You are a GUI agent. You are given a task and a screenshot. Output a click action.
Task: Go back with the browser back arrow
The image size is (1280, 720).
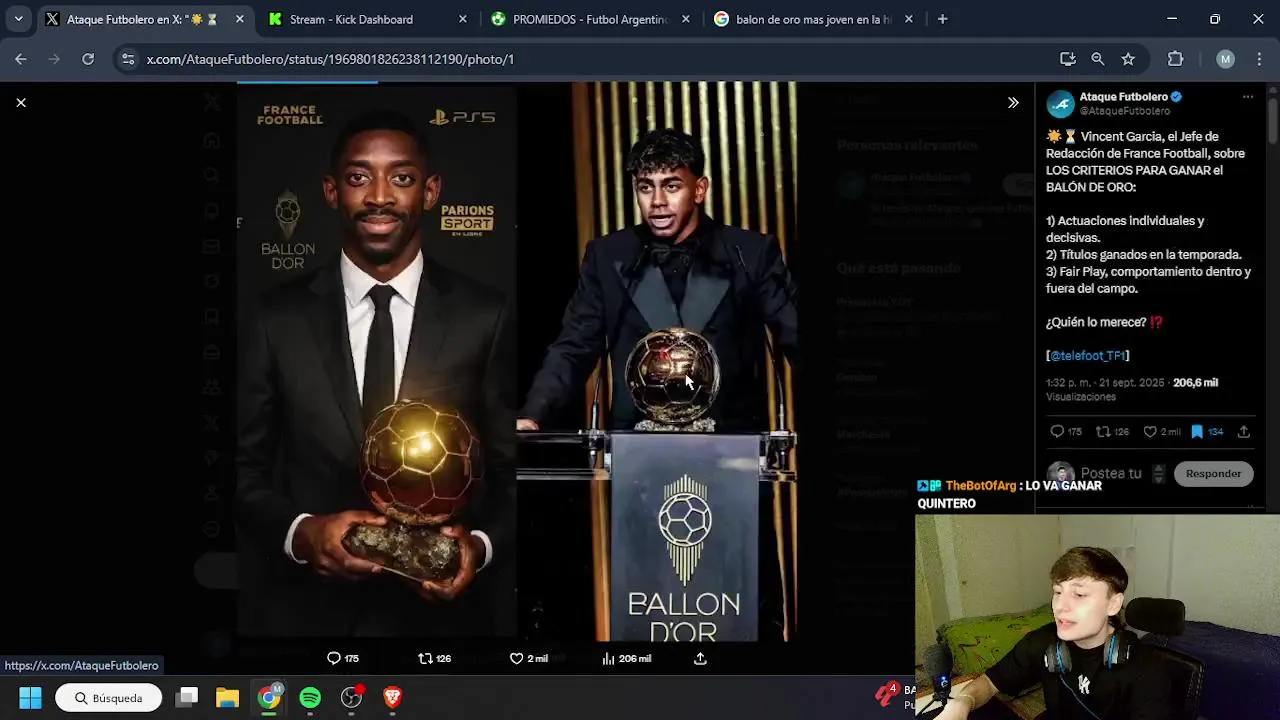coord(21,59)
